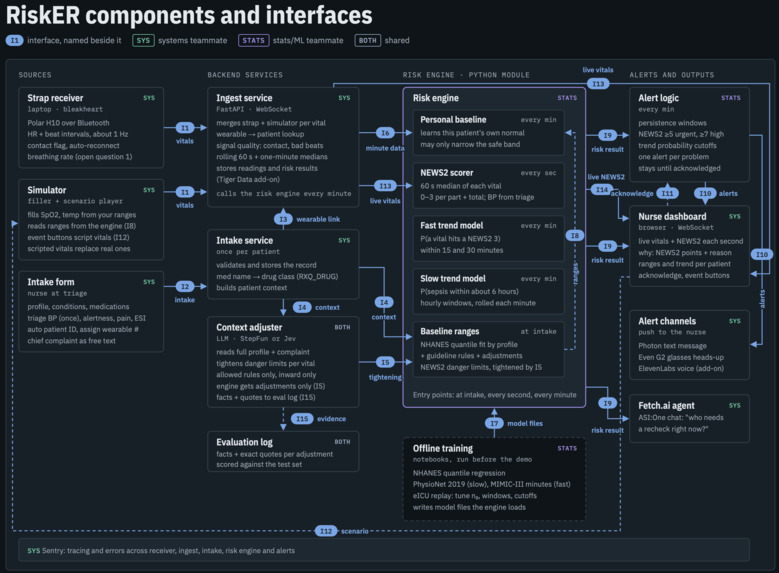Select the 'Context adjuster' card title
The height and width of the screenshot is (573, 779).
pyautogui.click(x=249, y=327)
